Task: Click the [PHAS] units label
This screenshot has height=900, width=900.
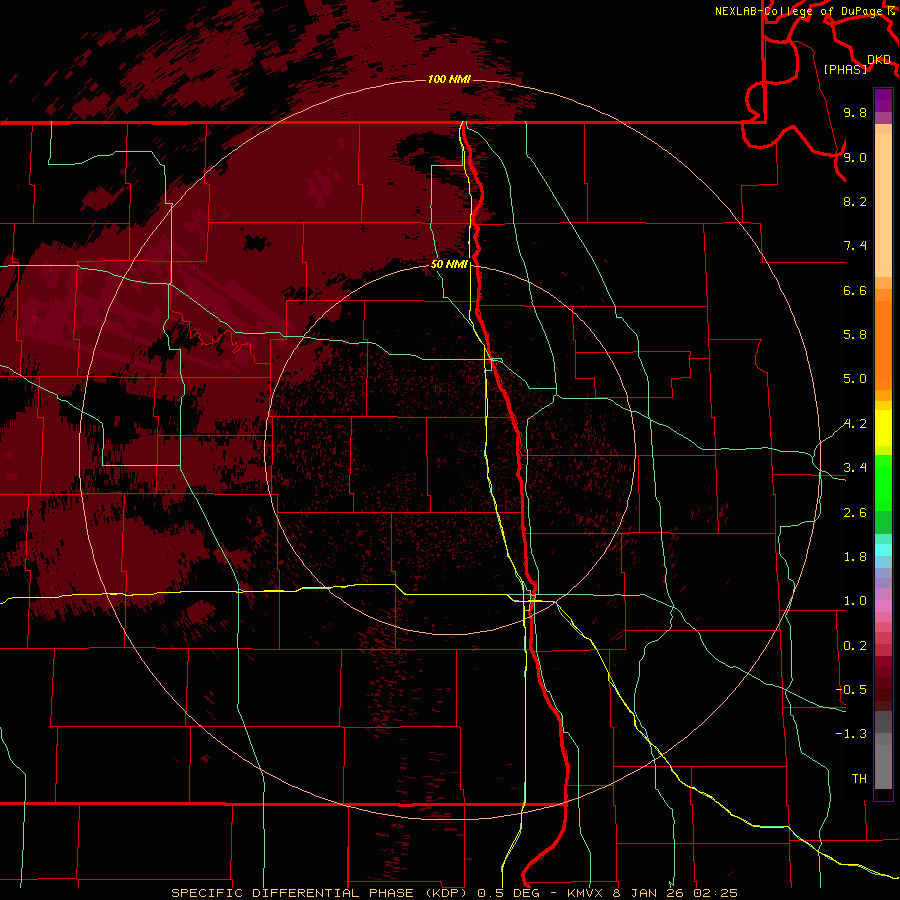Action: [845, 69]
